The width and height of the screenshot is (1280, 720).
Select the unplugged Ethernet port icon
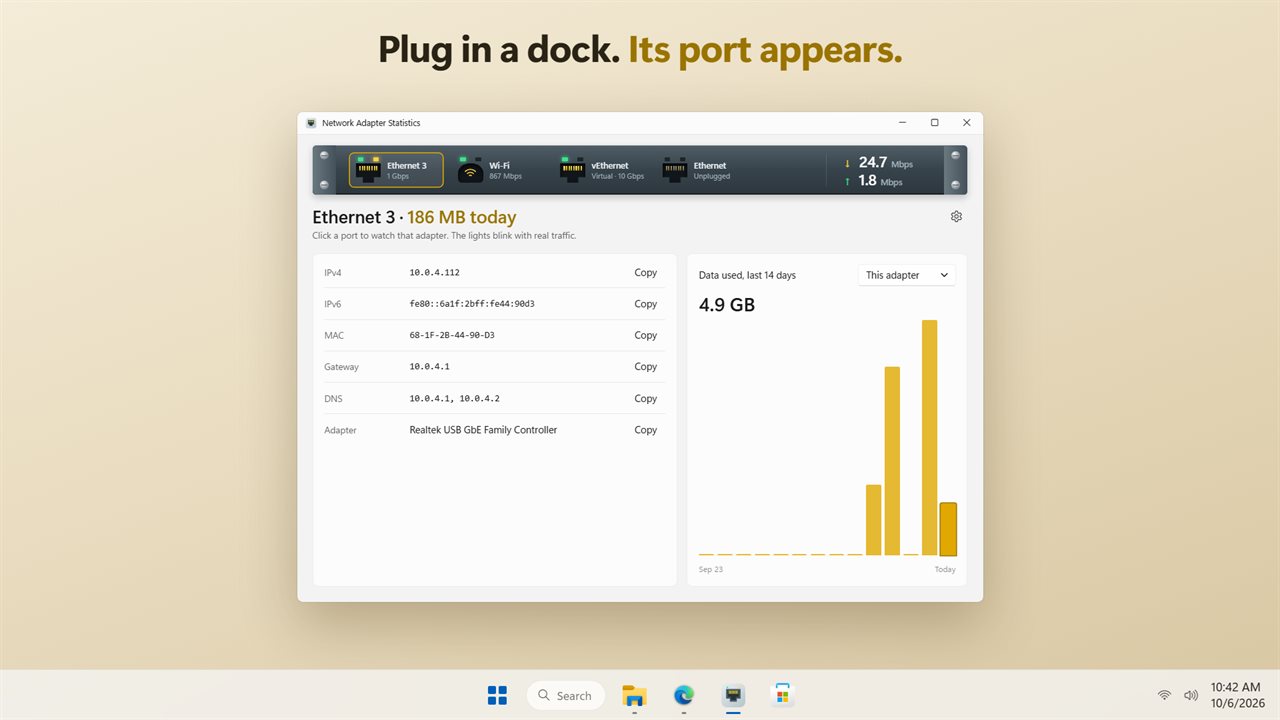[675, 170]
